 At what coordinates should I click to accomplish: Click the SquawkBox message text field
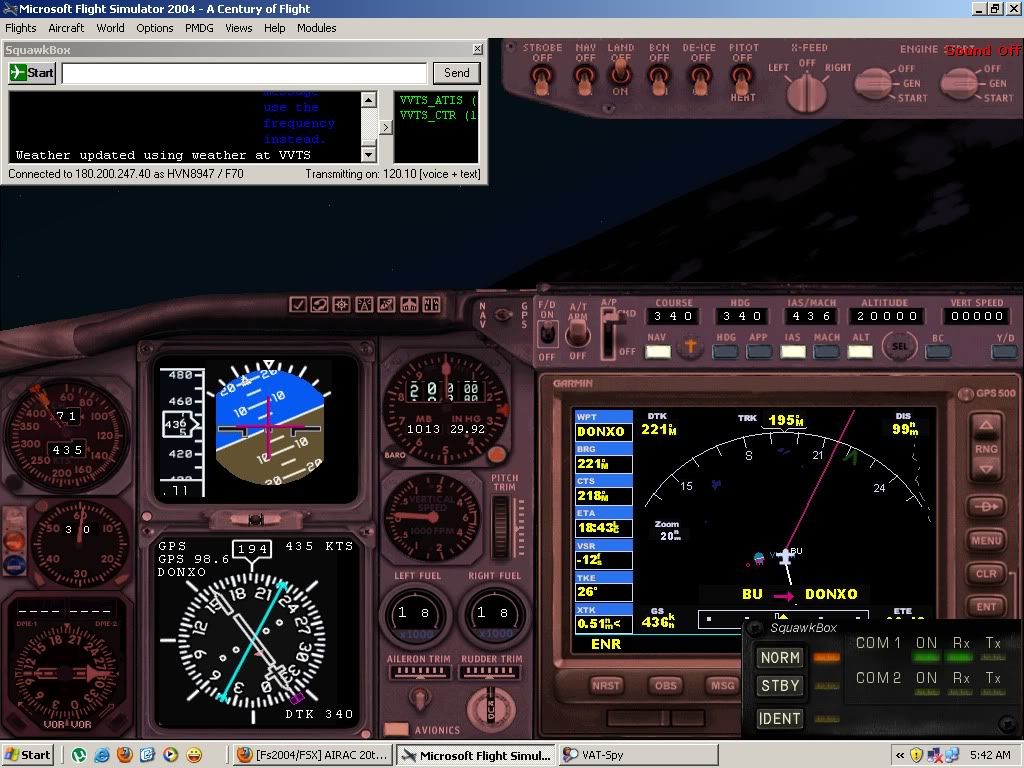(x=244, y=73)
